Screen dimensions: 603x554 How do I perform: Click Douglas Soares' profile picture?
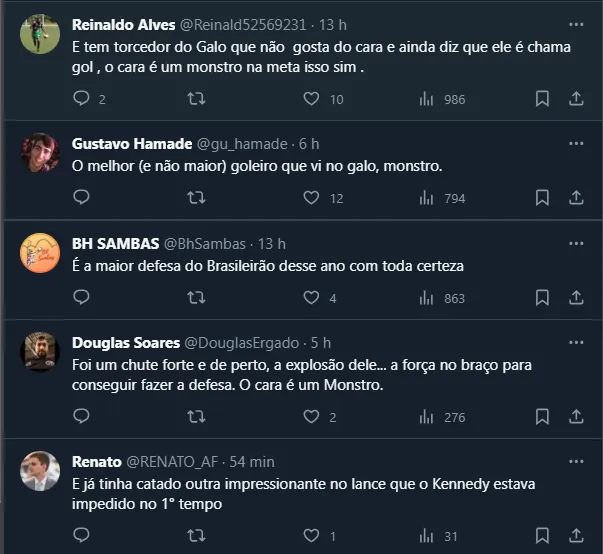click(x=39, y=350)
